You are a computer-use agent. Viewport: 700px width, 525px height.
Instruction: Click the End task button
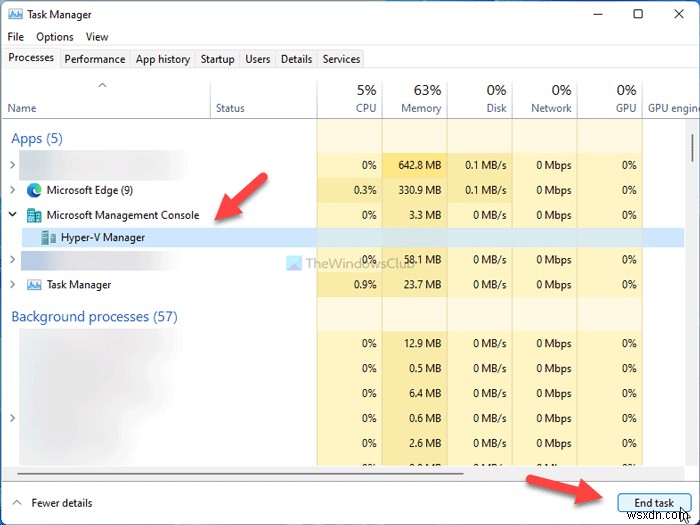click(654, 503)
